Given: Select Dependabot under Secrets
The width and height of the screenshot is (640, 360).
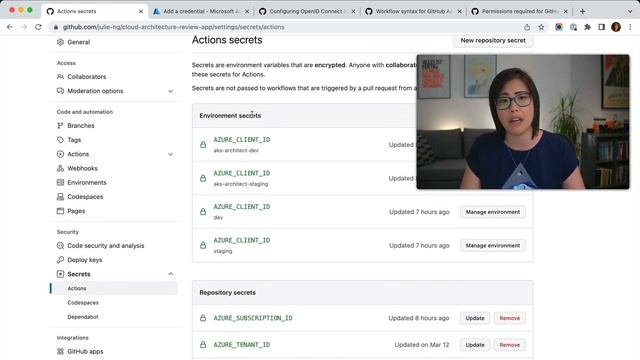Looking at the screenshot, I should click(83, 317).
